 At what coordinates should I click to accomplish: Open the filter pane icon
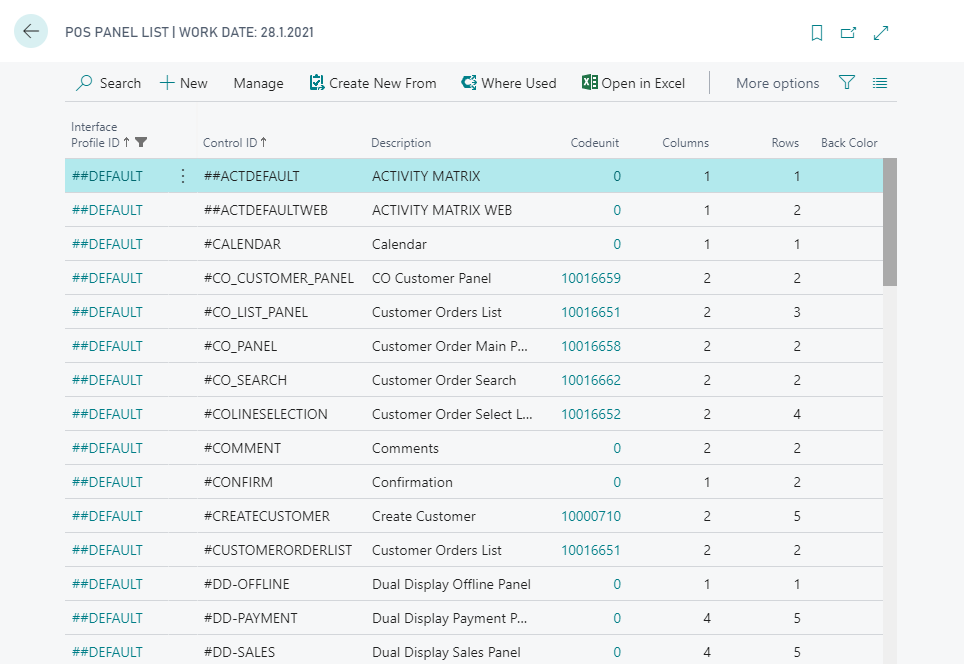pos(847,83)
